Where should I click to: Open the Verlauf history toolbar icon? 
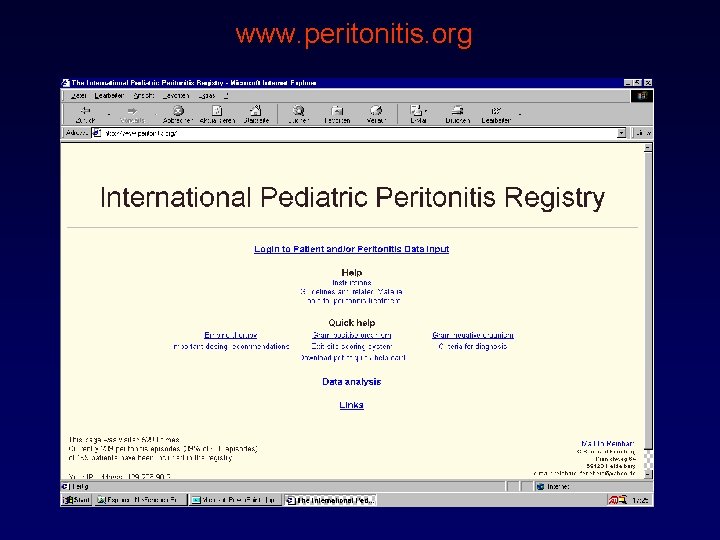[x=376, y=110]
